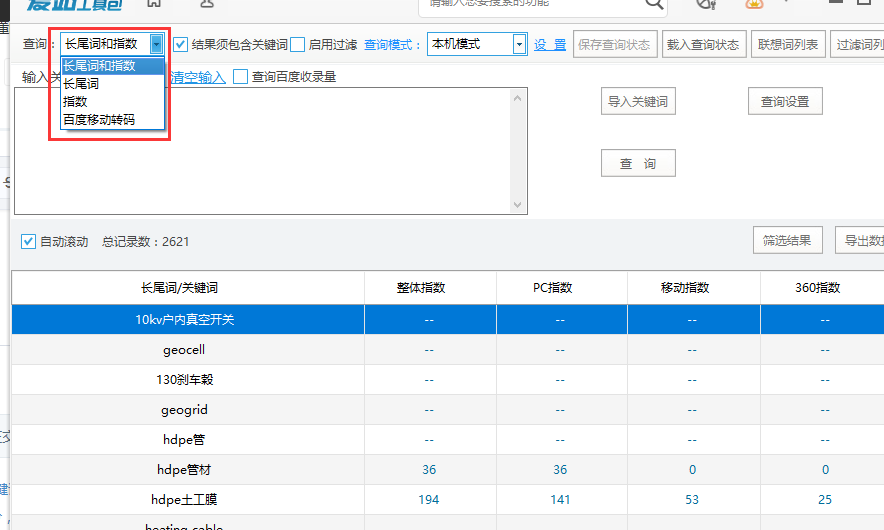Click the 导入关键词 button

(637, 102)
